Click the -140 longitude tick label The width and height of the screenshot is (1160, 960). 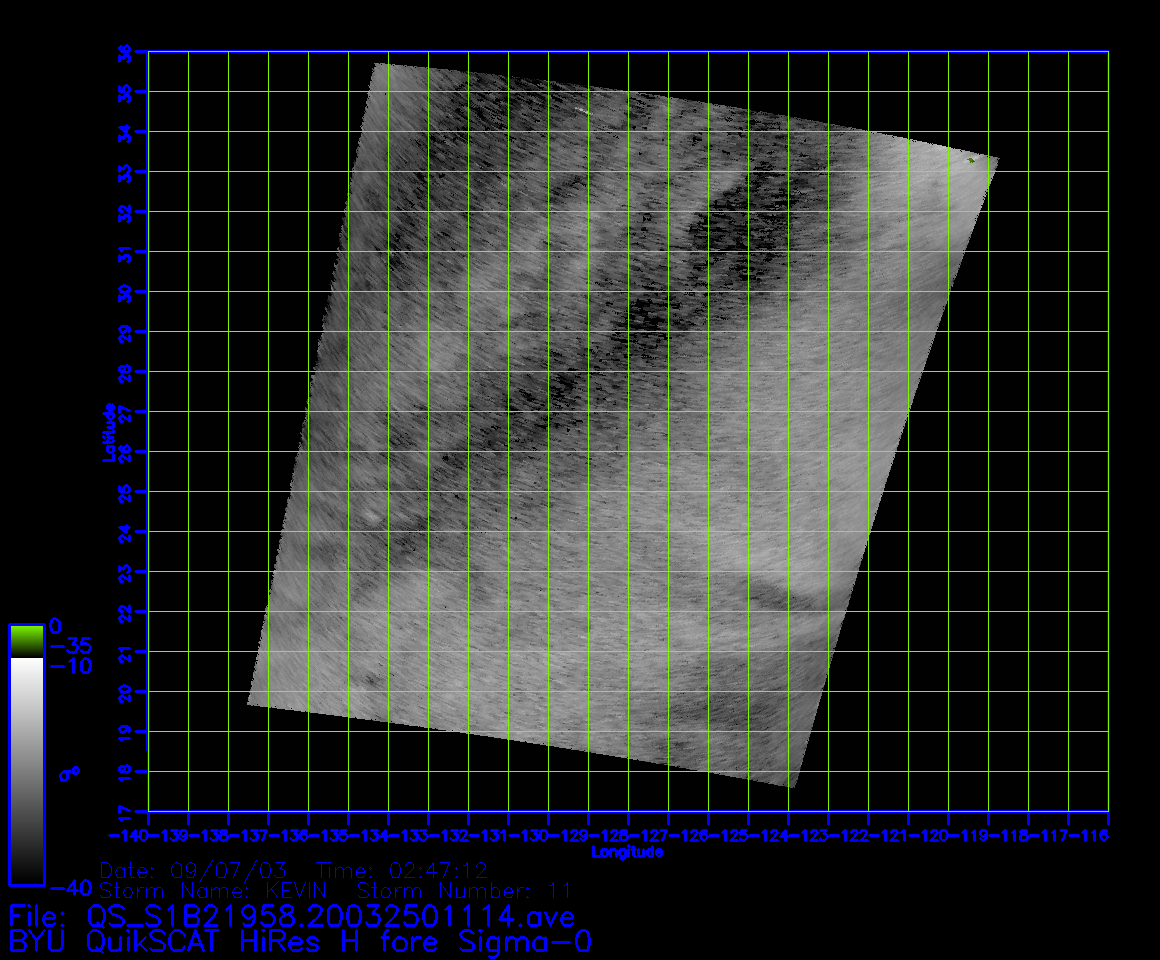point(128,836)
